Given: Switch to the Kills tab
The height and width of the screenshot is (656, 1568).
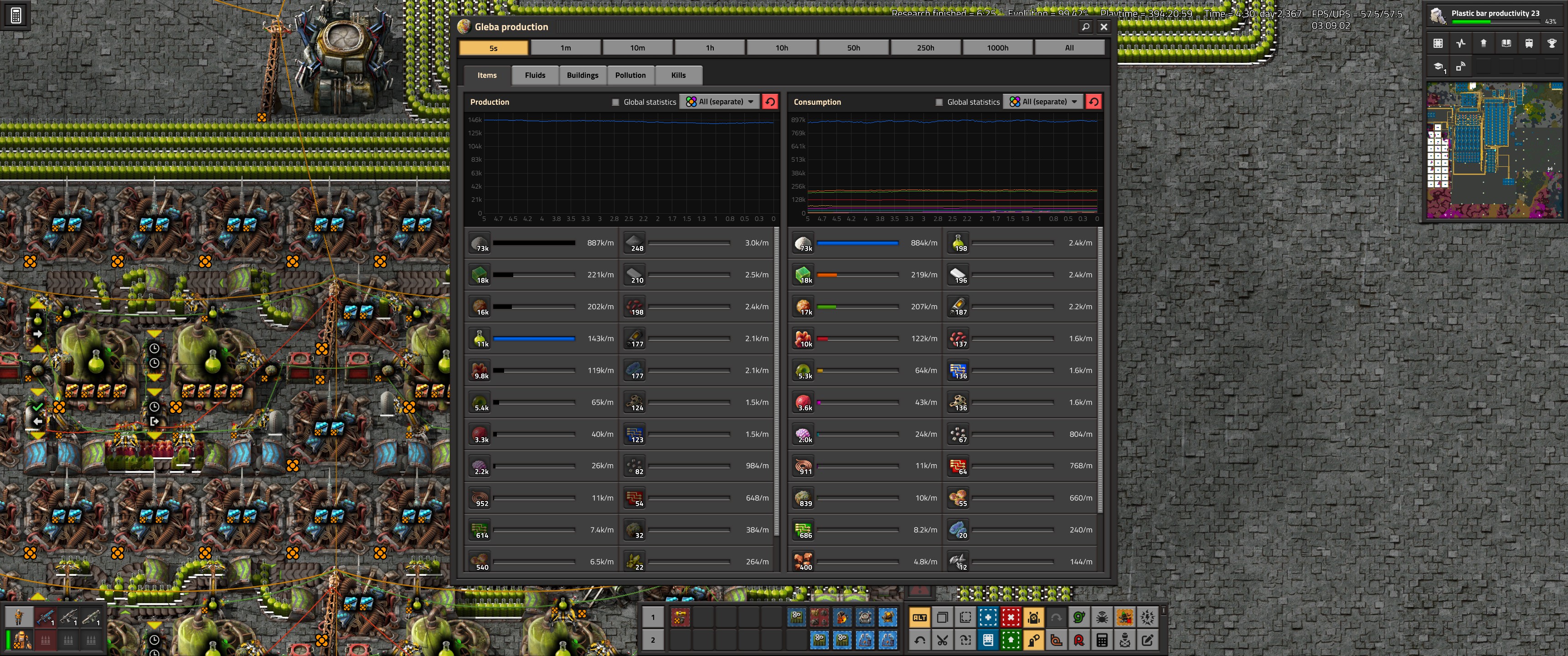Looking at the screenshot, I should [x=678, y=76].
